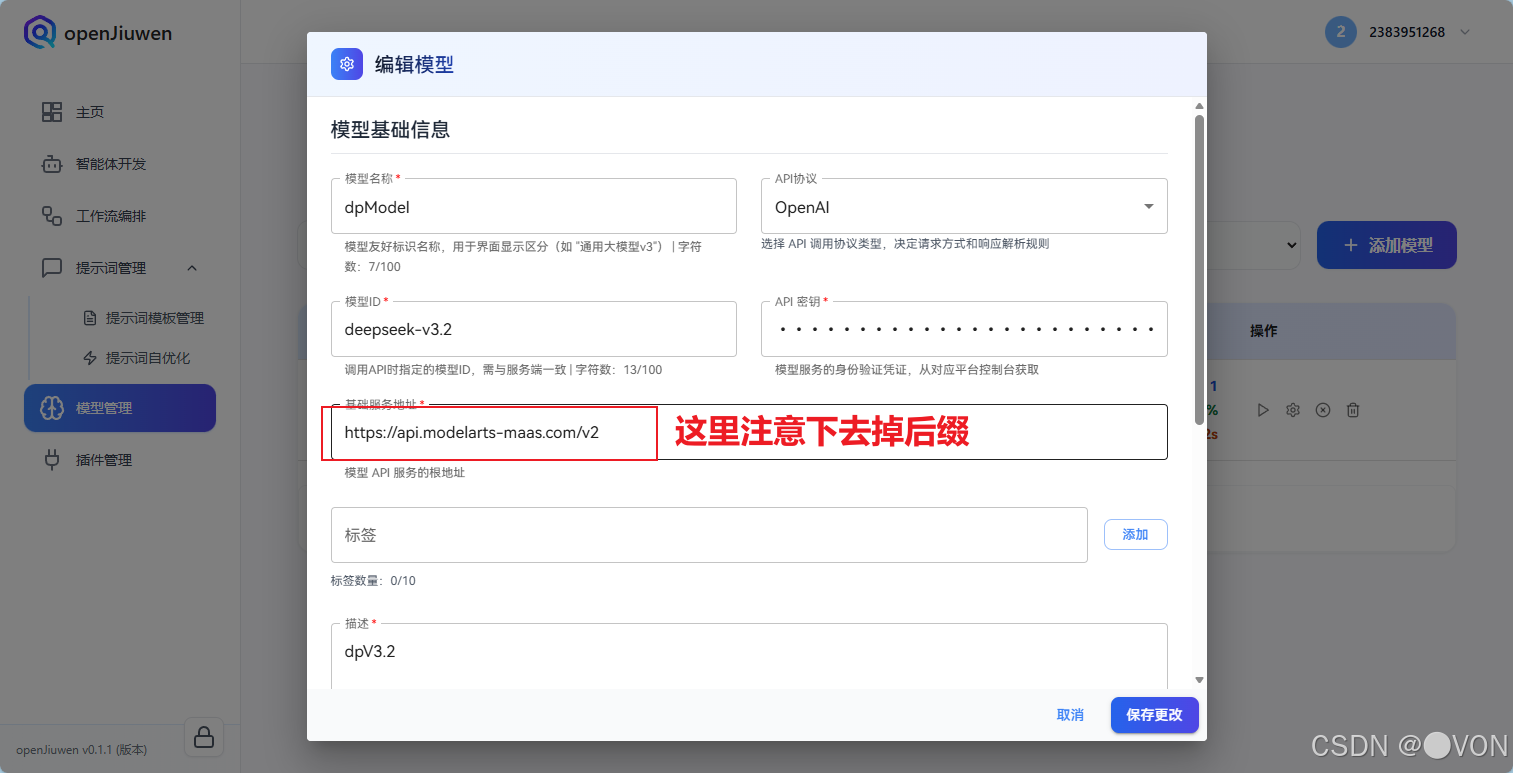Delete the model using the trash icon

(1353, 409)
